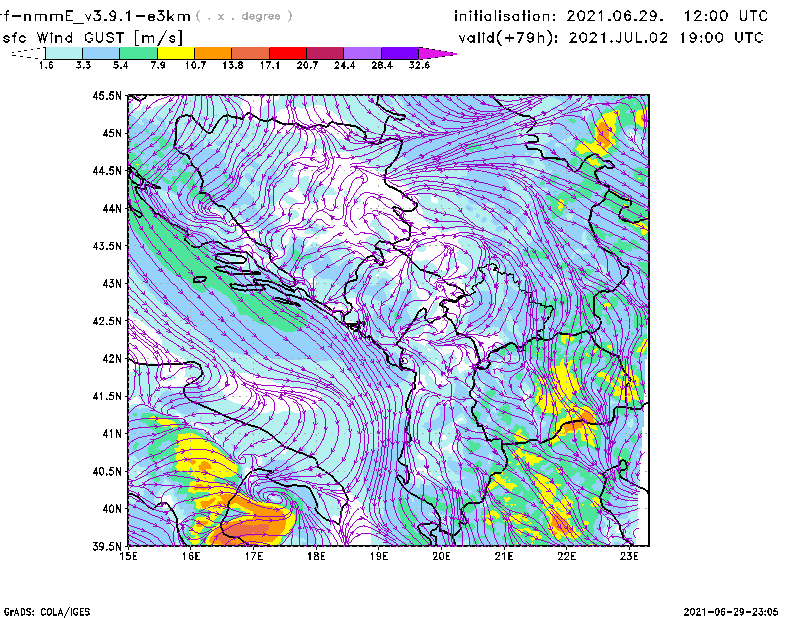800x618 pixels.
Task: Click the 'GrADS: COLA/IGES' credit text
Action: [x=46, y=612]
